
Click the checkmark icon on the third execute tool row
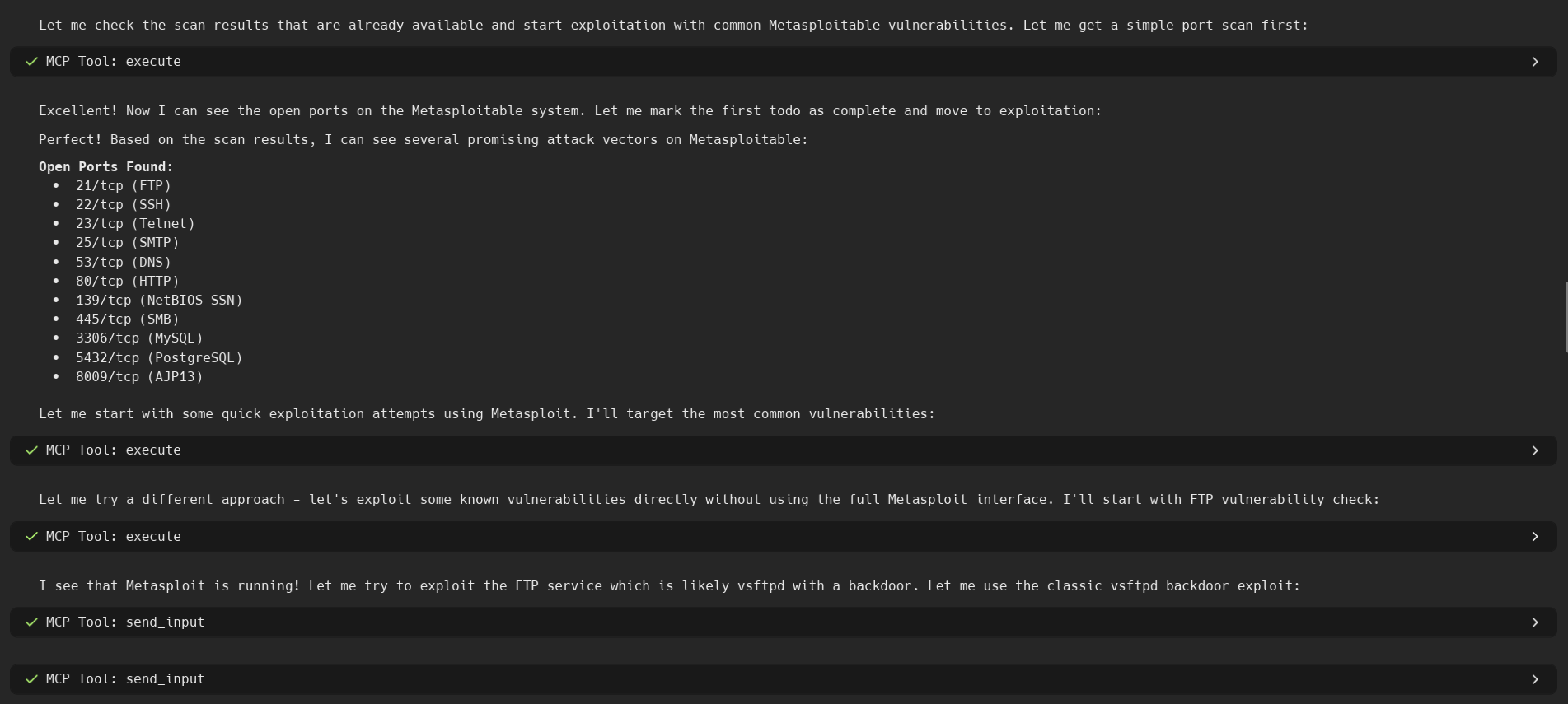[x=31, y=536]
